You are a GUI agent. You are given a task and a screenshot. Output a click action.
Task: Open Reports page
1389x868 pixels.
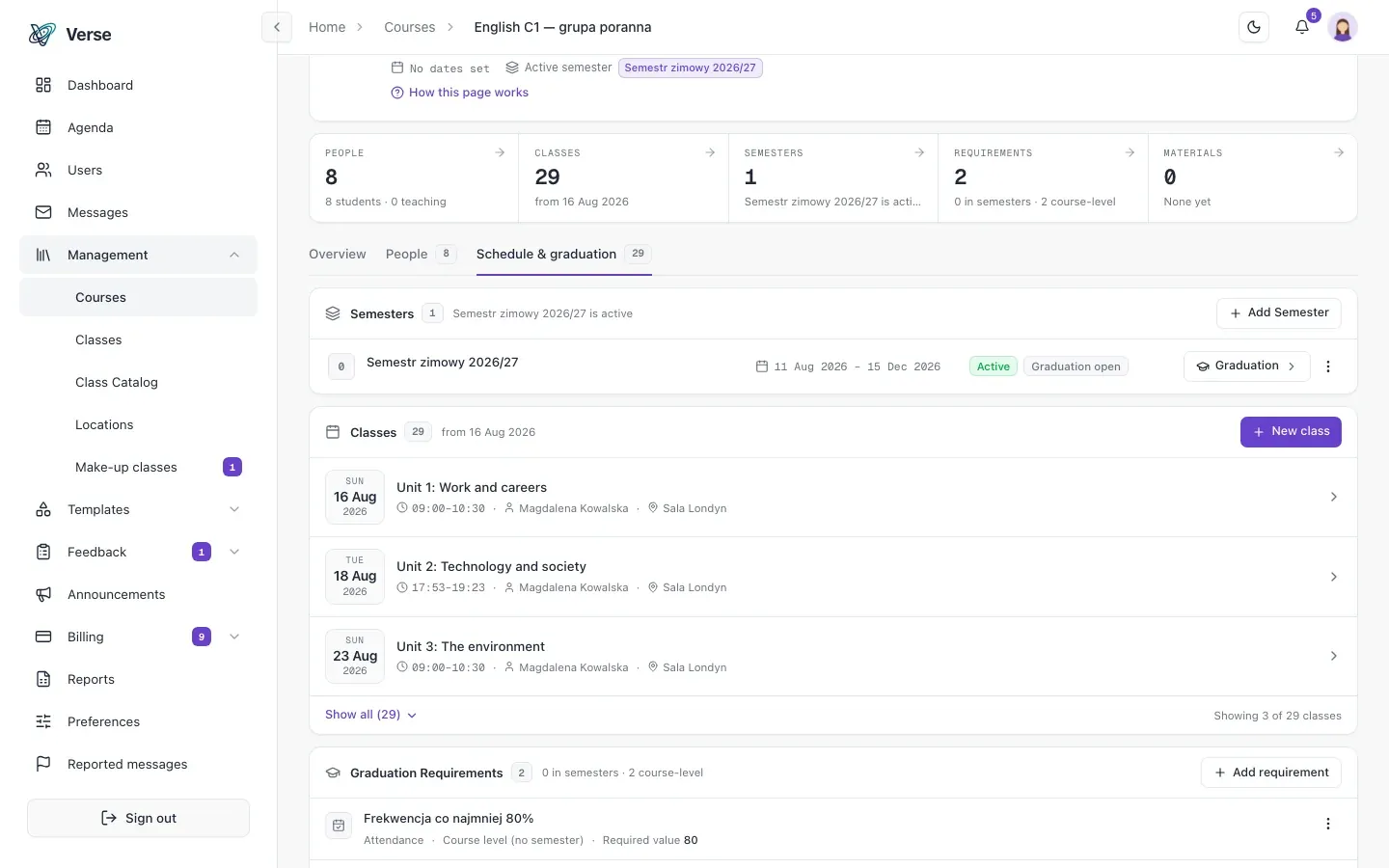pos(138,679)
